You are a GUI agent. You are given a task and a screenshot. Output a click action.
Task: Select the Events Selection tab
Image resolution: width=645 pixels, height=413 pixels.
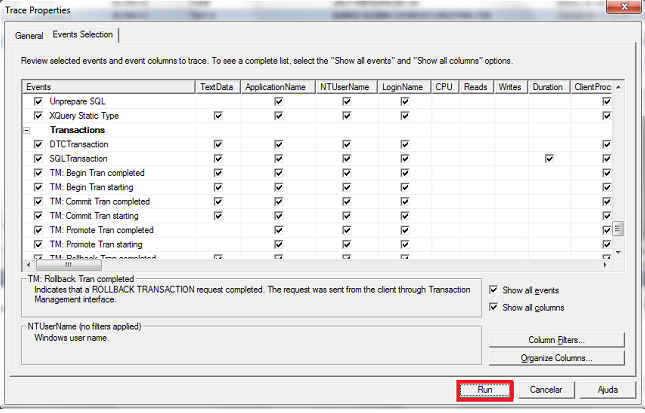(x=83, y=35)
